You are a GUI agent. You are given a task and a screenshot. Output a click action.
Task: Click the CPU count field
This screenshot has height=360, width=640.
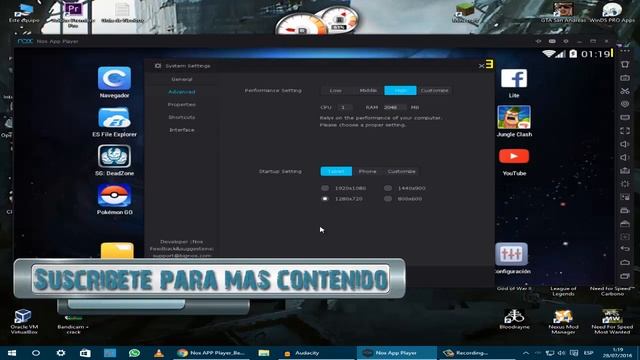(x=345, y=107)
